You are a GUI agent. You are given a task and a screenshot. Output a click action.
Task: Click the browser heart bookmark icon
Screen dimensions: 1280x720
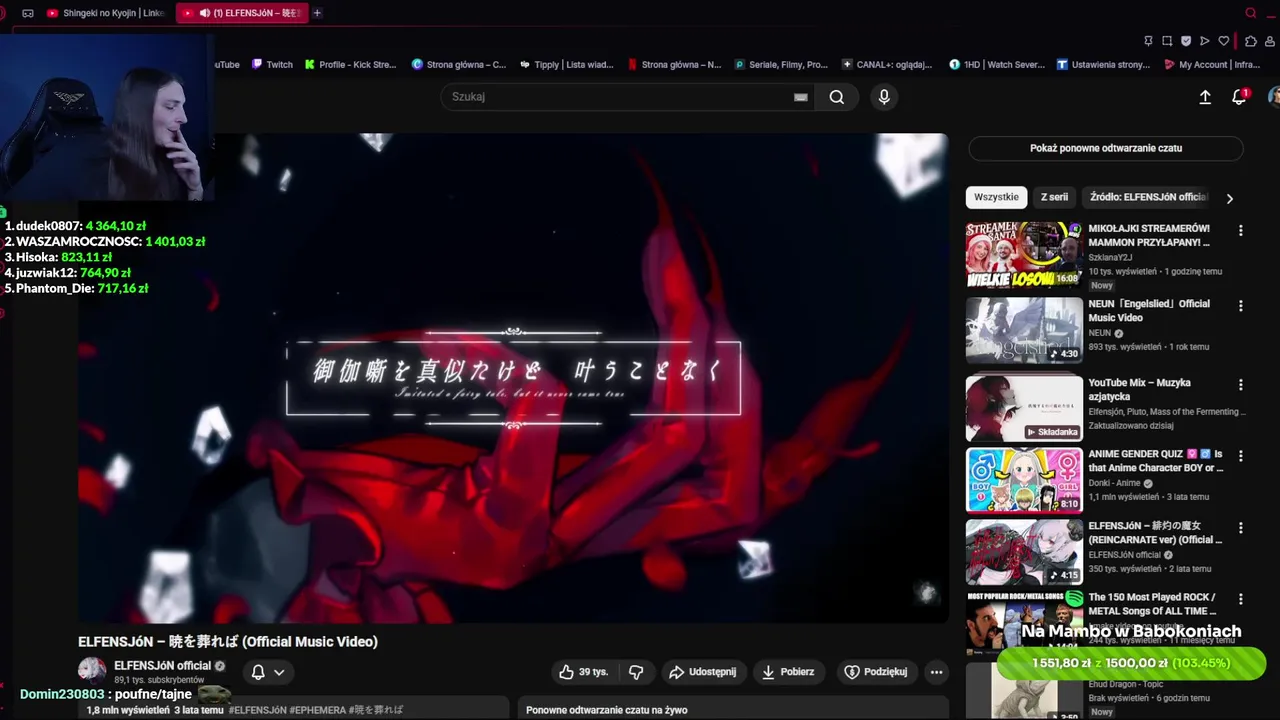pos(1223,41)
